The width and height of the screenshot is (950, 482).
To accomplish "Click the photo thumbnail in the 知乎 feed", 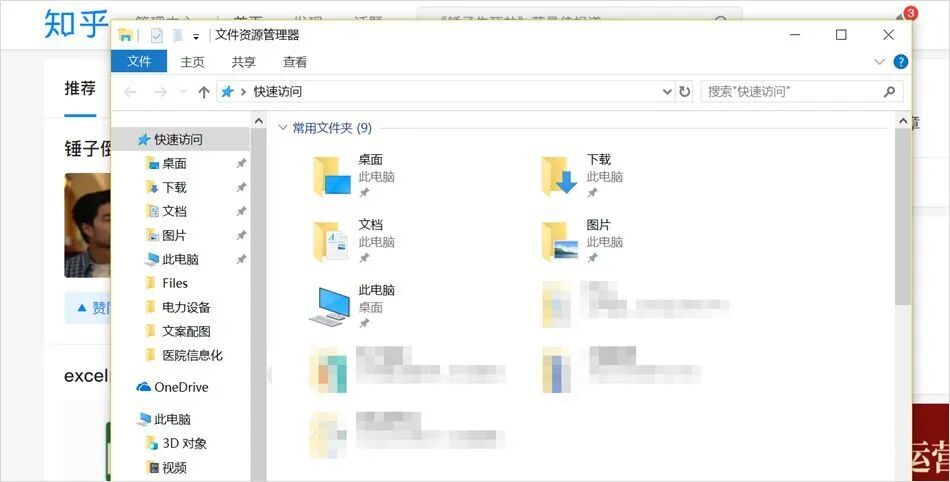I will coord(88,225).
